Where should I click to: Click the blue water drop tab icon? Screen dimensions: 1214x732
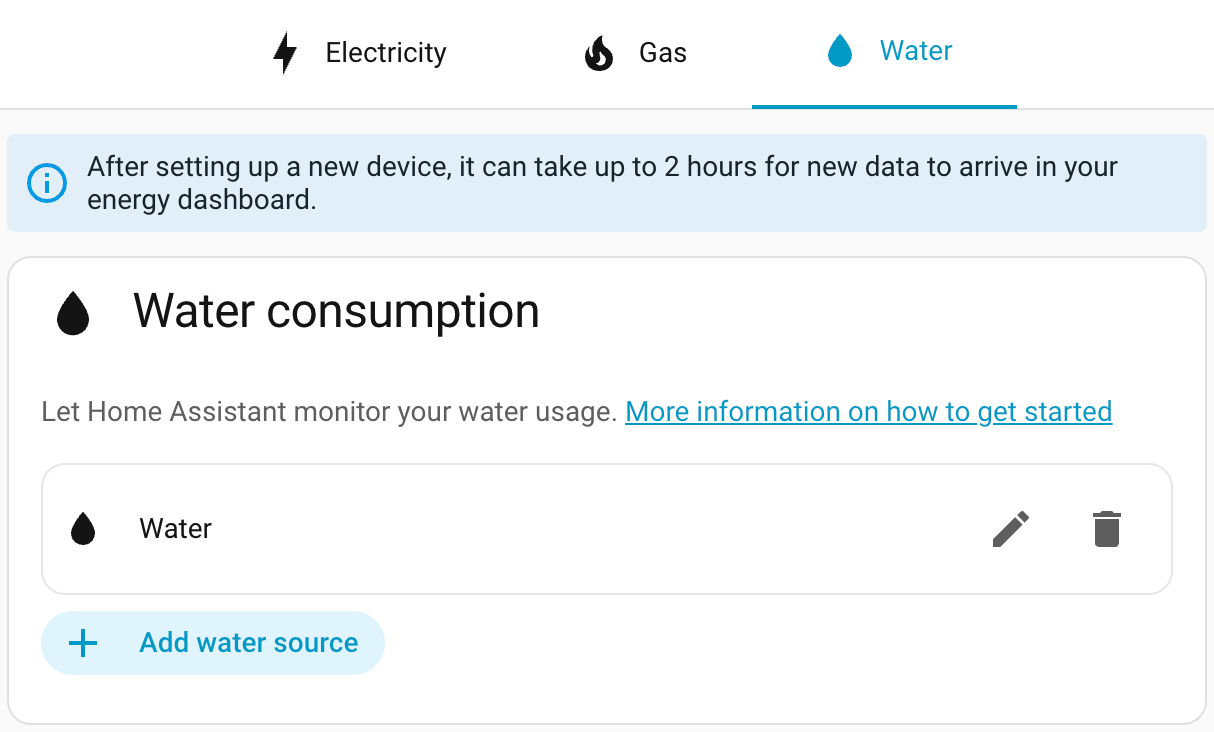click(840, 50)
